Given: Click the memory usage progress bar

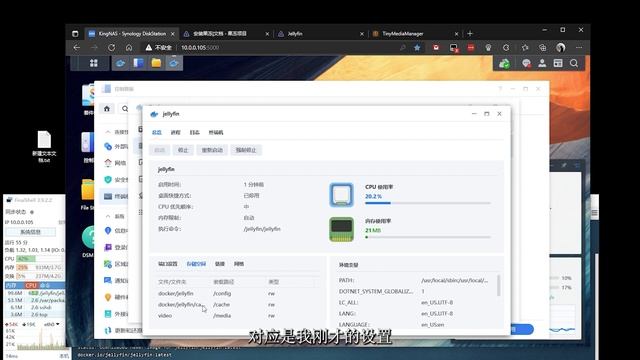Looking at the screenshot, I should pyautogui.click(x=427, y=237).
